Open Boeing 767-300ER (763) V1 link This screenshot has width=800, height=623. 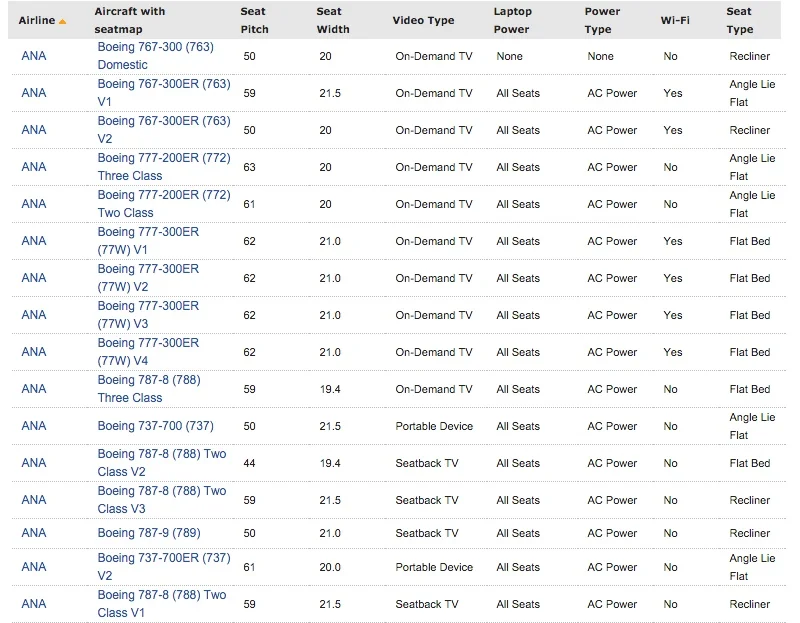(x=164, y=93)
